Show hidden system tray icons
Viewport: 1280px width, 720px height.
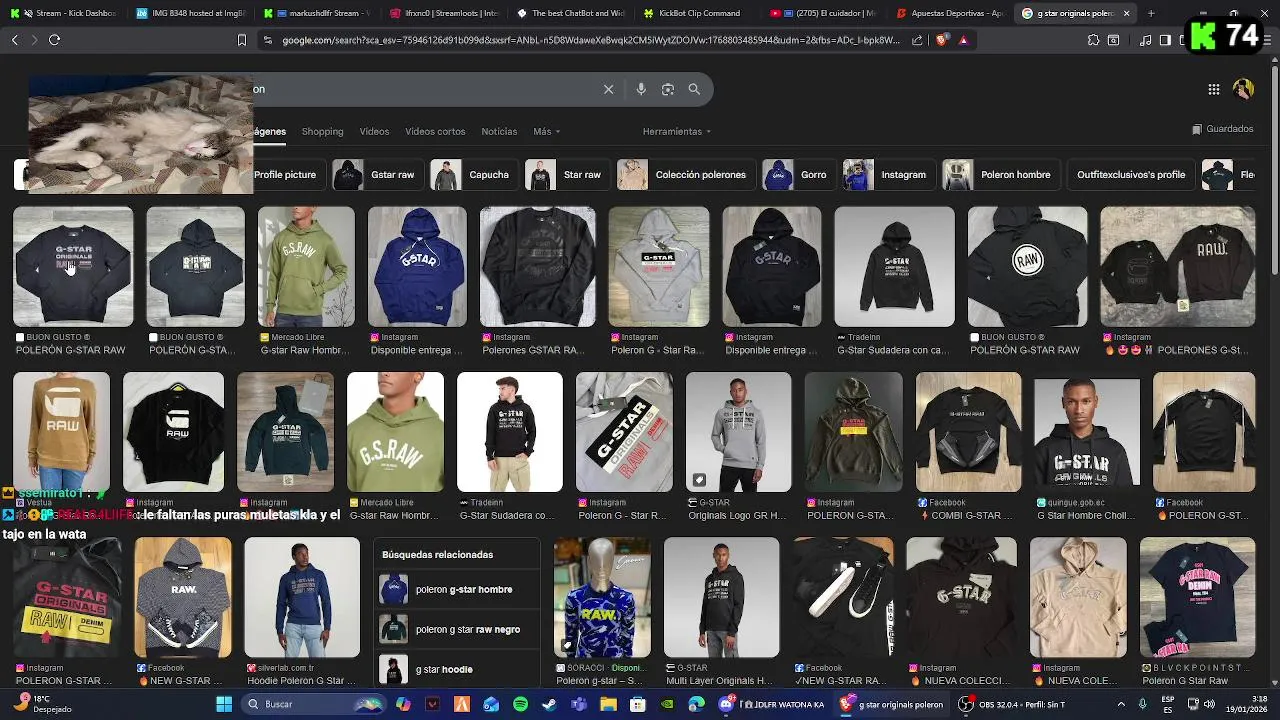[x=1120, y=704]
